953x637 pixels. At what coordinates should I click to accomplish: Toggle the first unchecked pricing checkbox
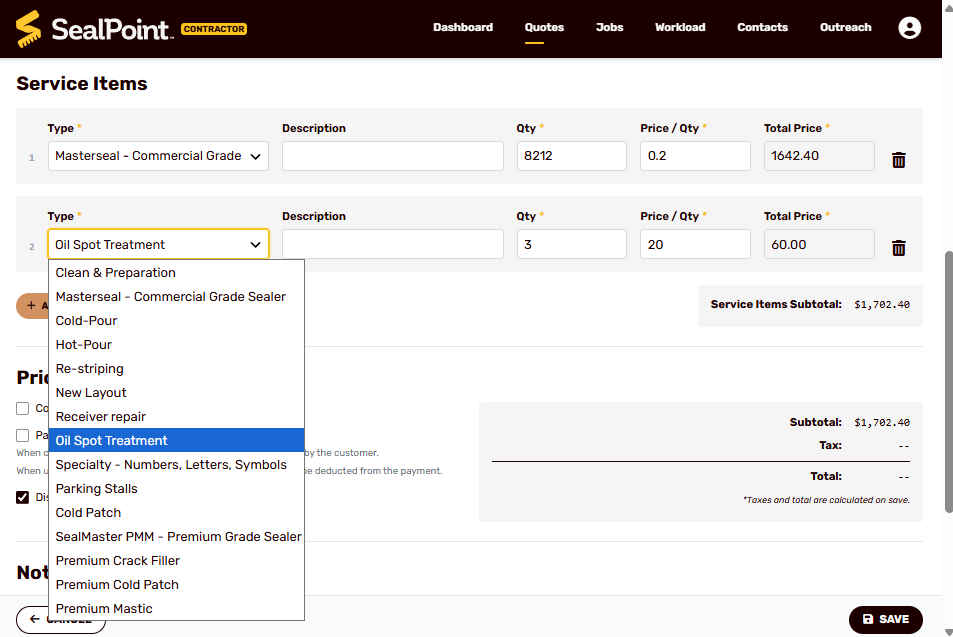(22, 408)
